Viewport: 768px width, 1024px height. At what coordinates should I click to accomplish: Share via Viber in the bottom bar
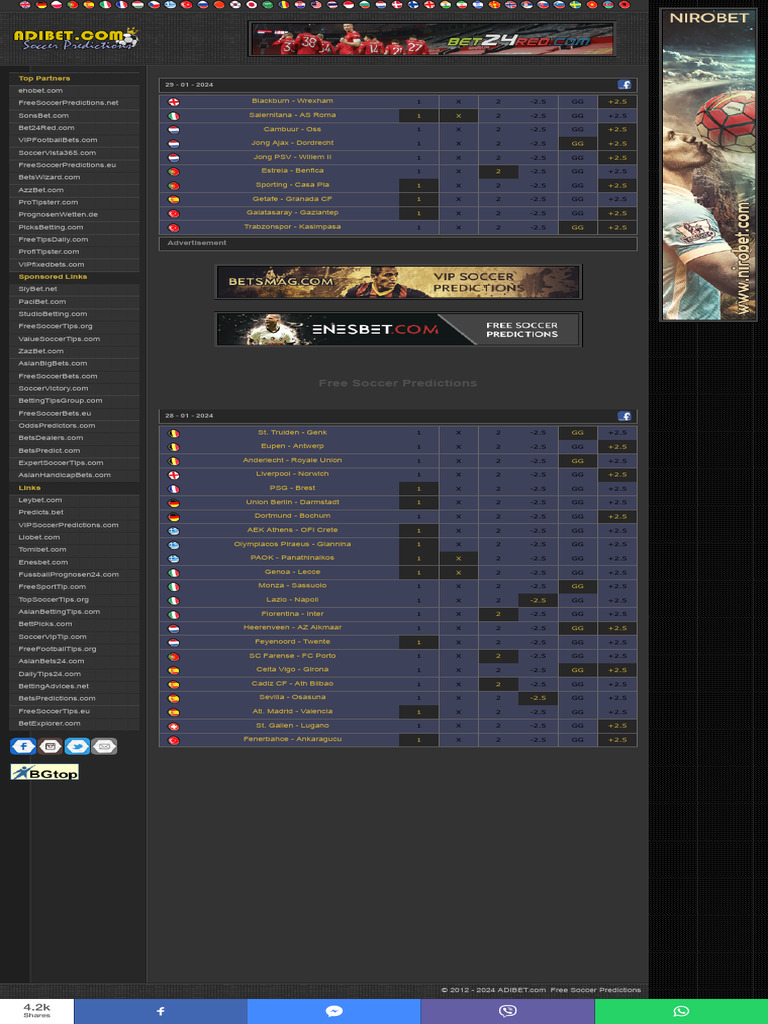tap(507, 1011)
